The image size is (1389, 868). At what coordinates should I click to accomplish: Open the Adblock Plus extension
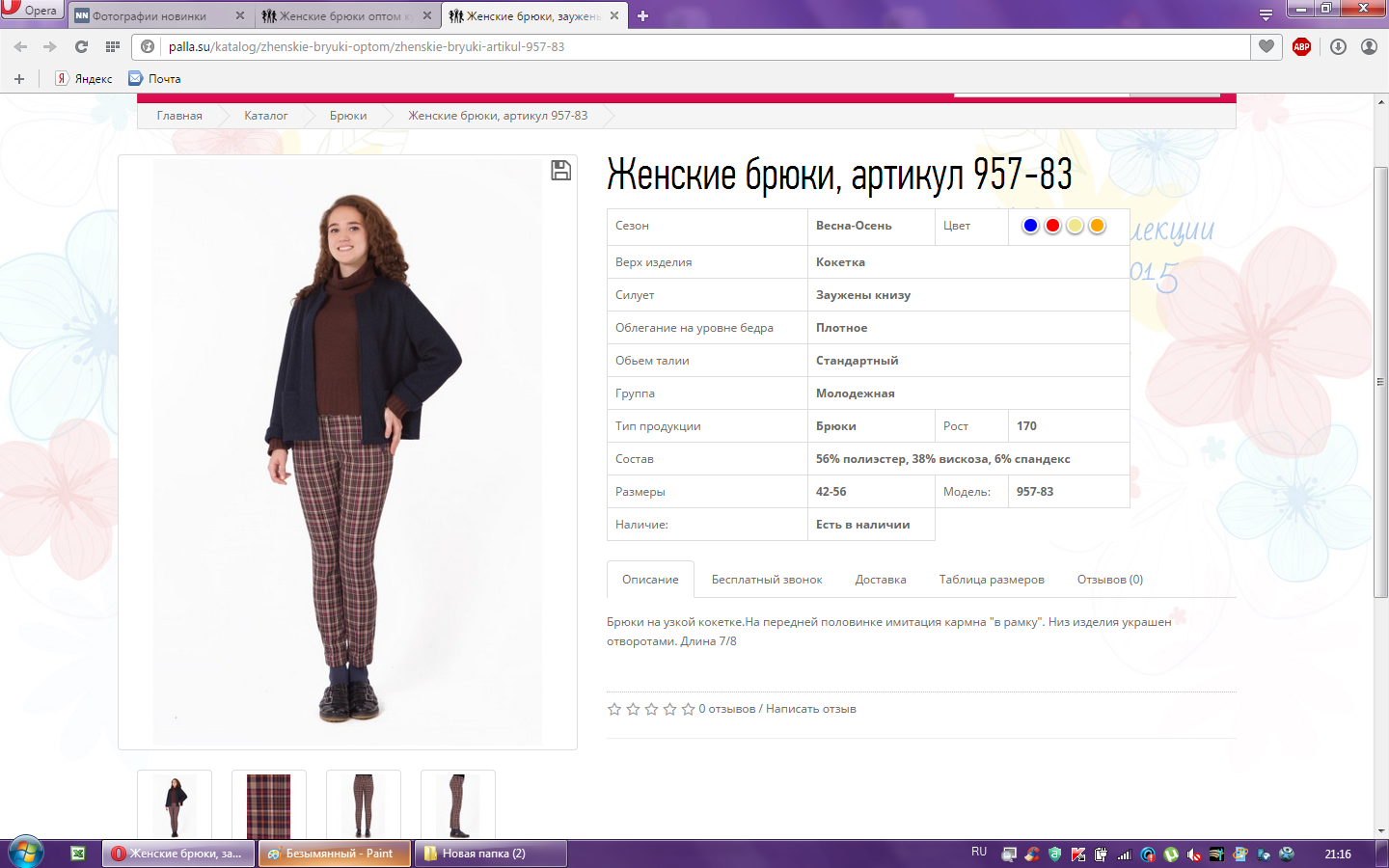click(1301, 46)
